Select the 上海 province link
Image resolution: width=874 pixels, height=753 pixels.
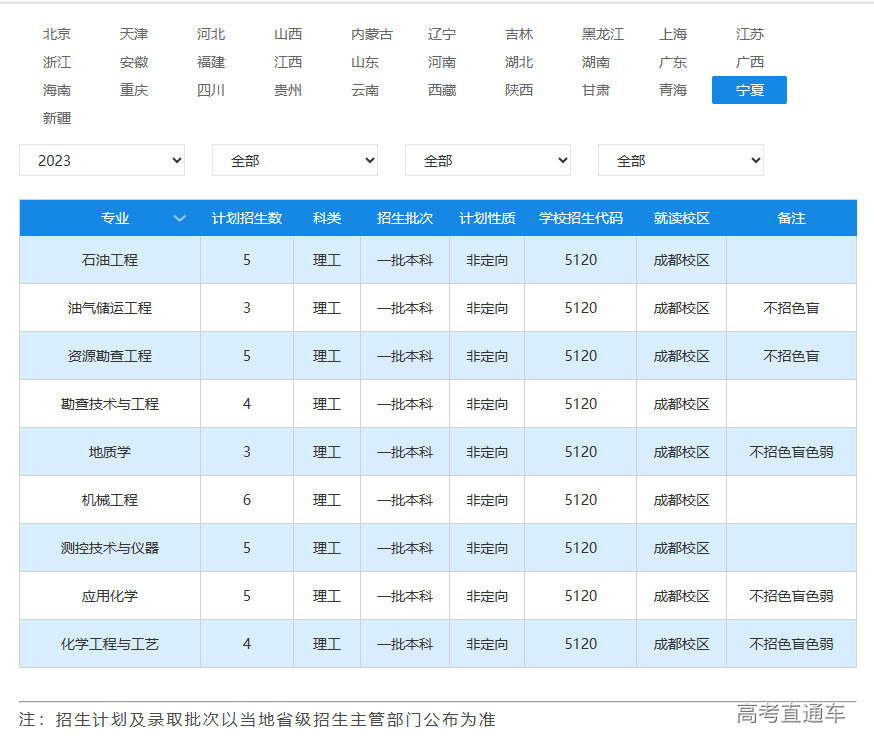pos(673,33)
